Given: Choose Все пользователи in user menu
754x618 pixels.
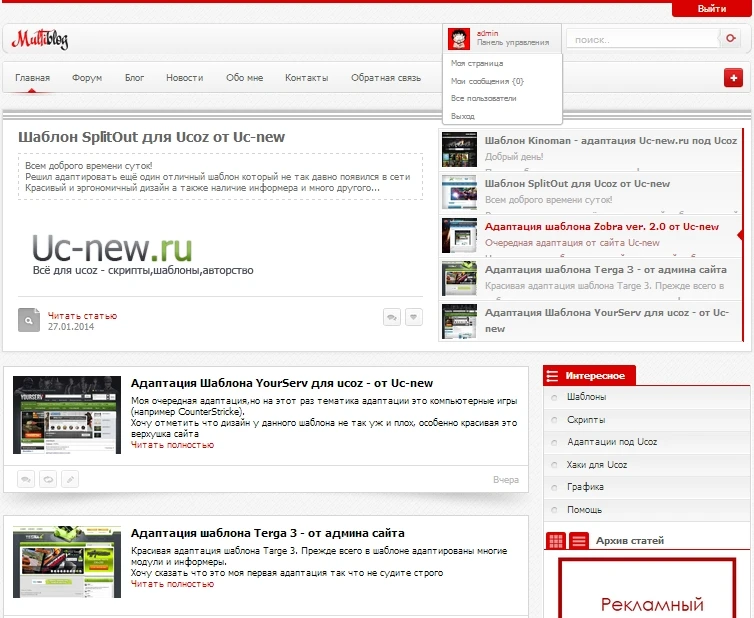Looking at the screenshot, I should 483,99.
